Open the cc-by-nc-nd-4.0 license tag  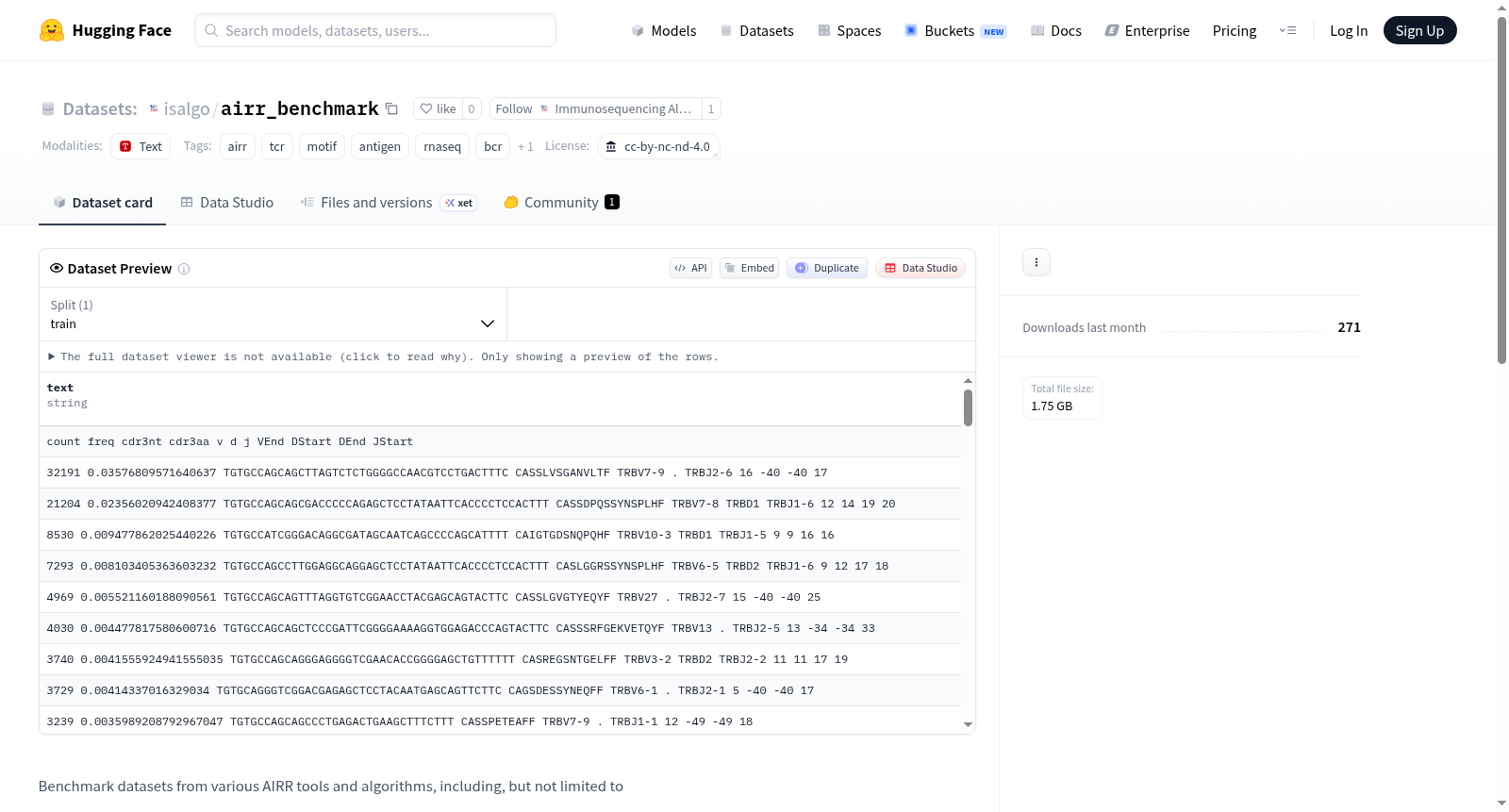point(658,146)
